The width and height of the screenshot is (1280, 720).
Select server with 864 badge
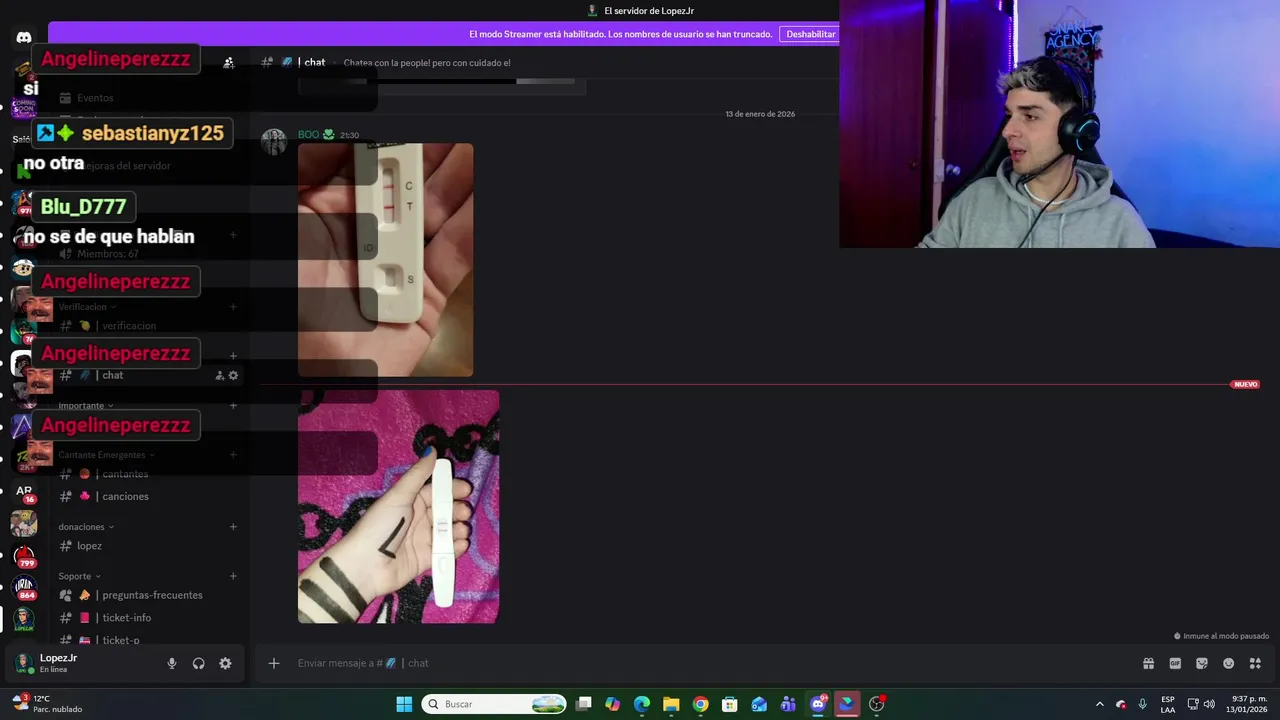pyautogui.click(x=24, y=587)
